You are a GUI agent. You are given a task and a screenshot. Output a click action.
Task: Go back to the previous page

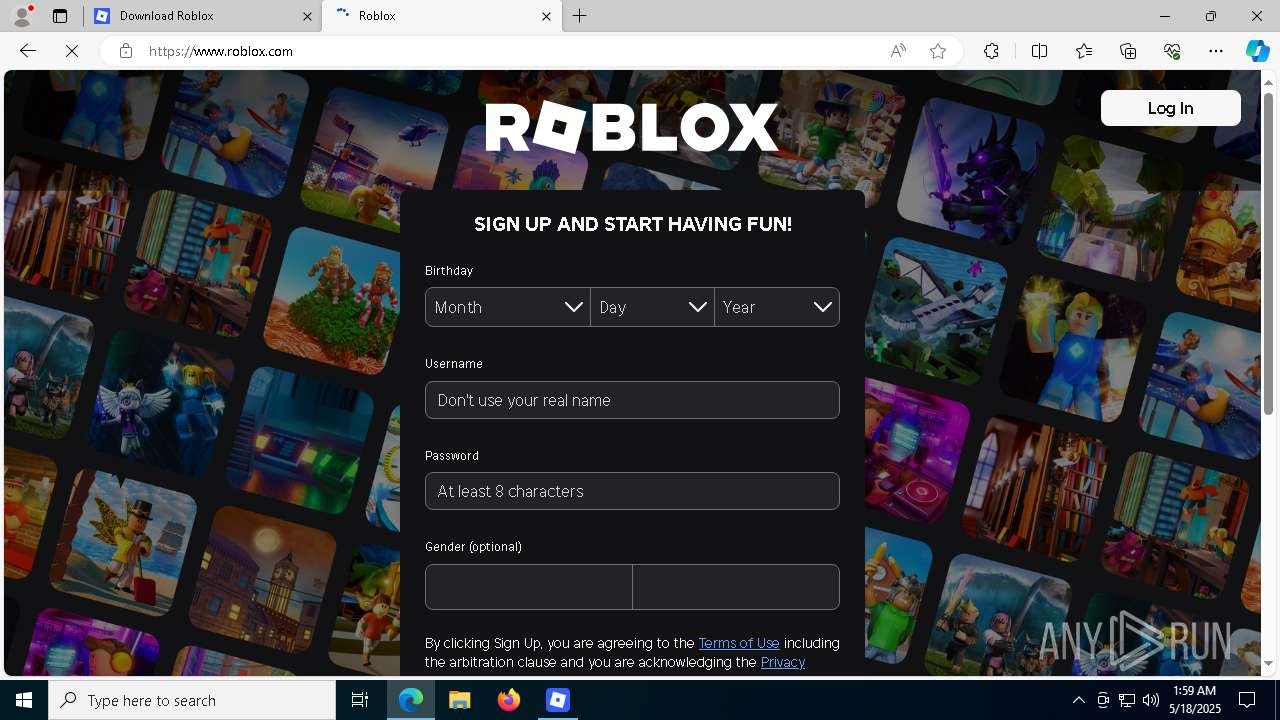coord(28,51)
